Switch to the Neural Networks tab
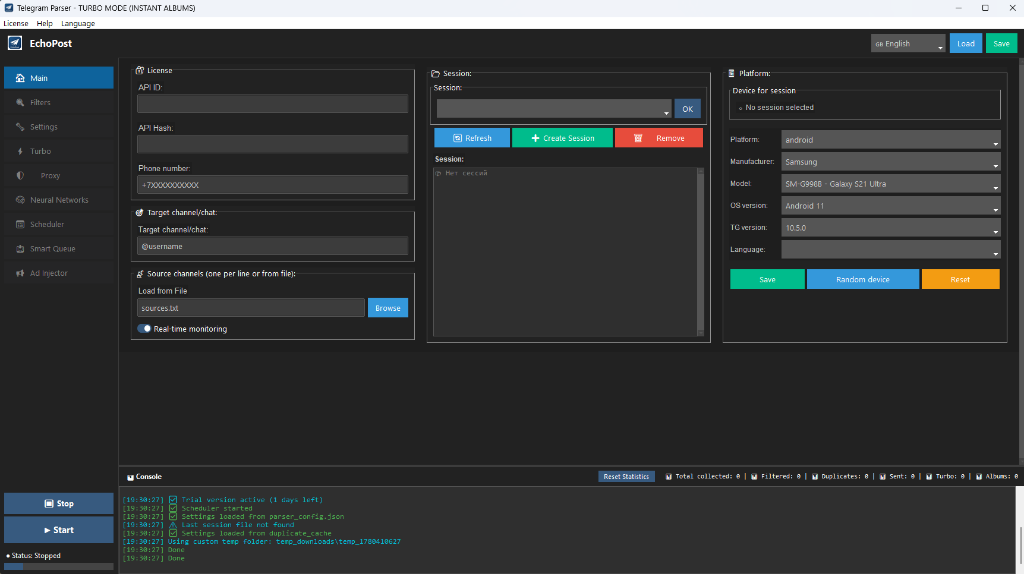Viewport: 1024px width, 574px height. pos(59,200)
